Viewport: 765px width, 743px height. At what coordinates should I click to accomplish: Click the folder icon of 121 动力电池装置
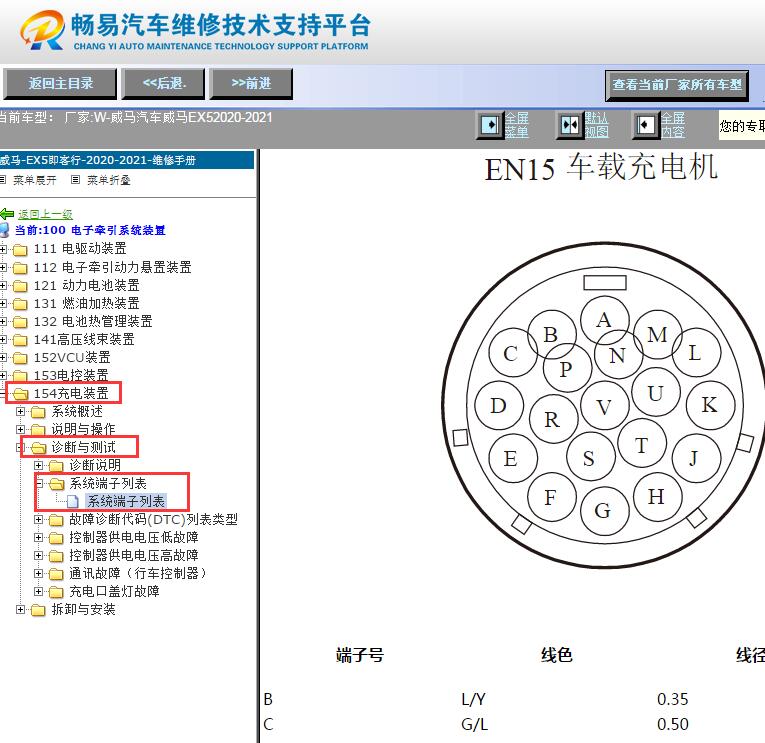point(20,286)
